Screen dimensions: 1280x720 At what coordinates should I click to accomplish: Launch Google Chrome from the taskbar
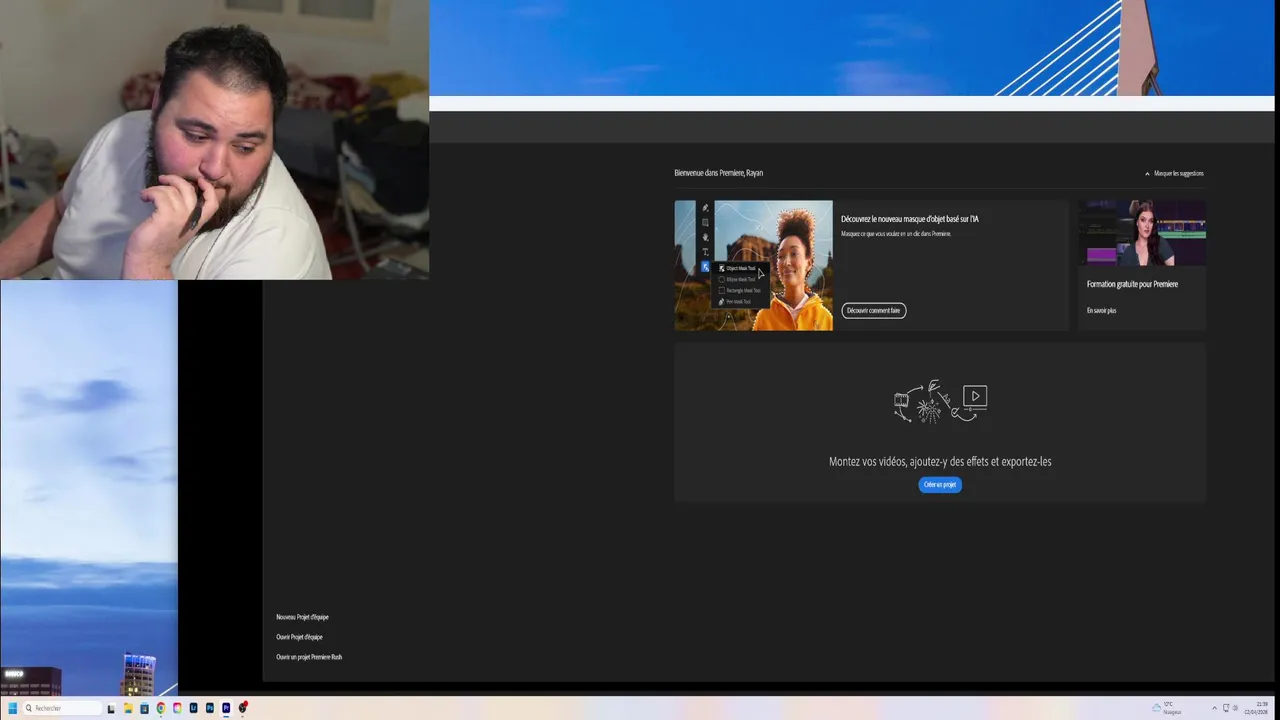(160, 708)
